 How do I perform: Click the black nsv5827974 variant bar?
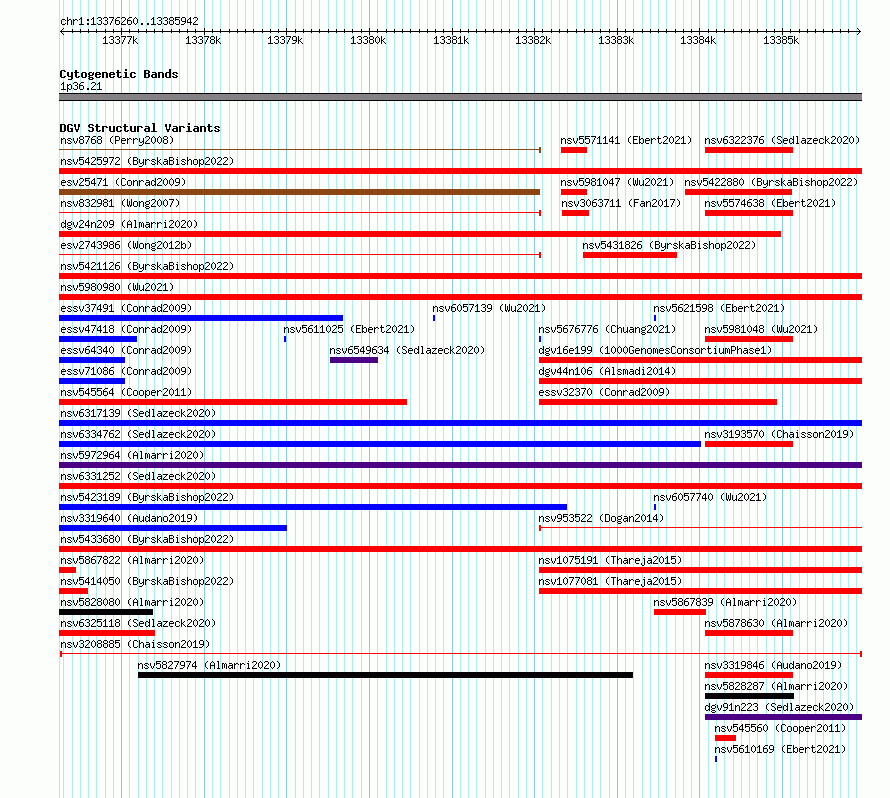click(x=385, y=675)
